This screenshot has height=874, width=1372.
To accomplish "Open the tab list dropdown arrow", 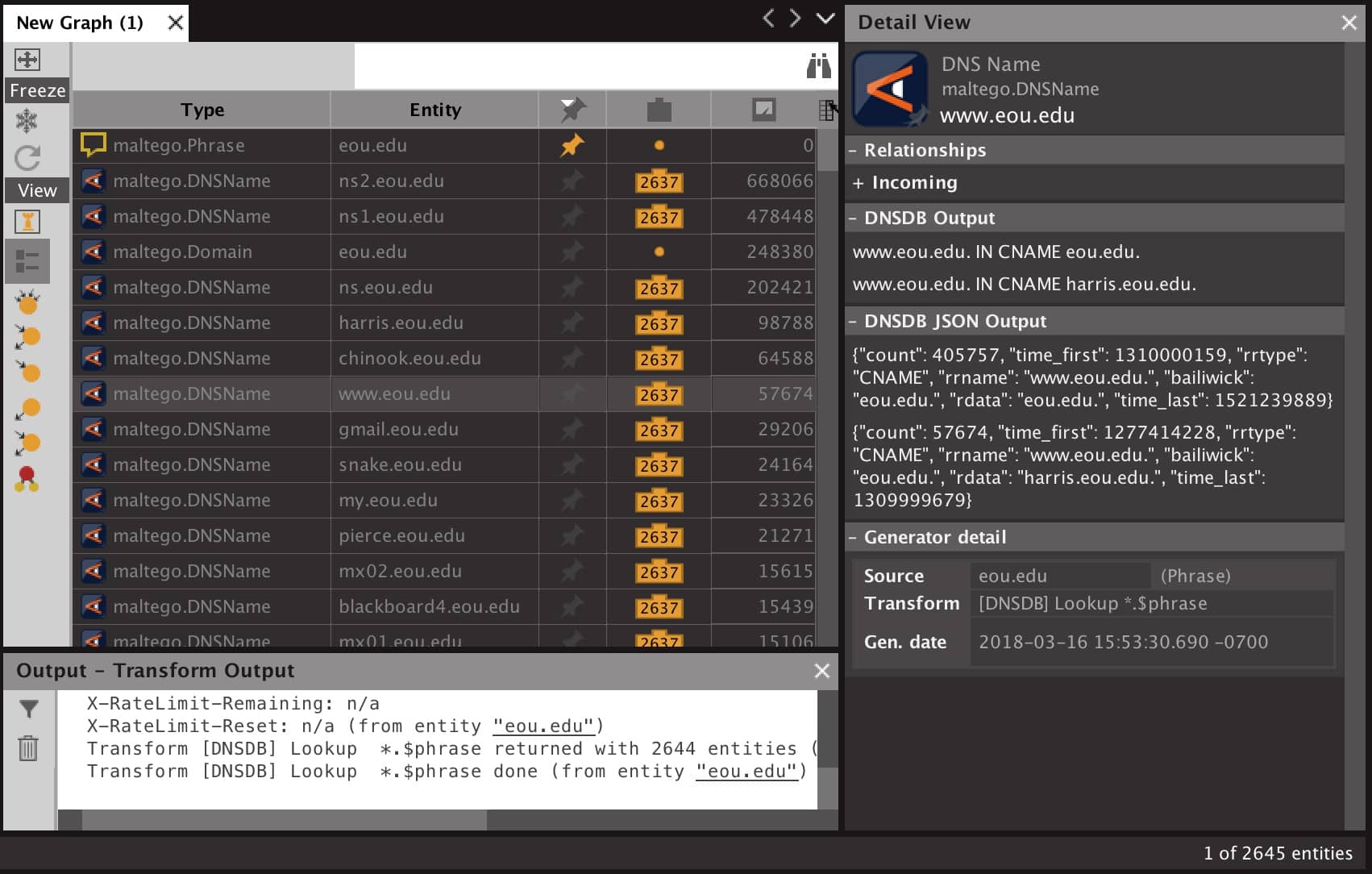I will (825, 19).
